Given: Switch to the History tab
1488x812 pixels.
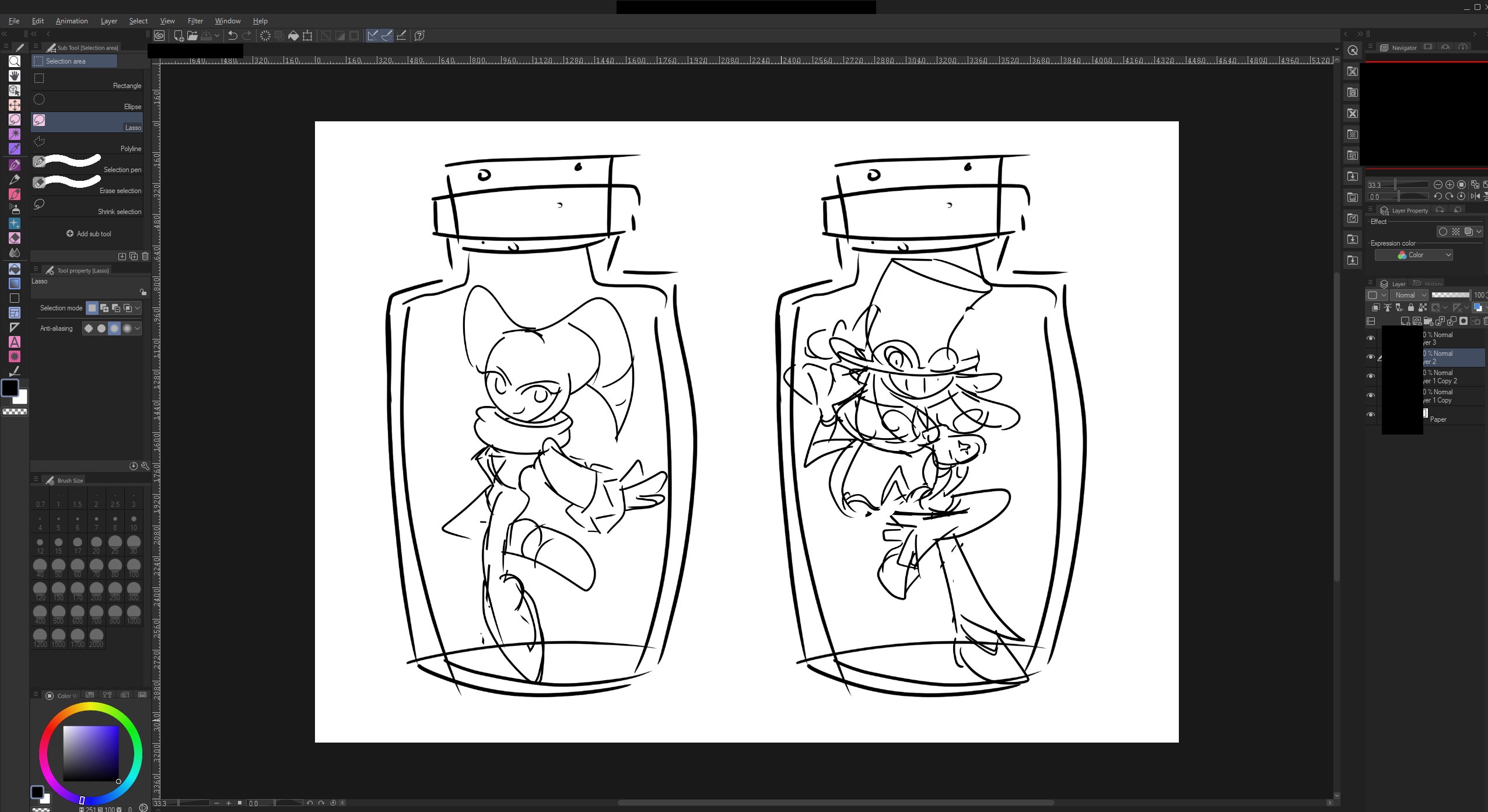Looking at the screenshot, I should [1428, 284].
